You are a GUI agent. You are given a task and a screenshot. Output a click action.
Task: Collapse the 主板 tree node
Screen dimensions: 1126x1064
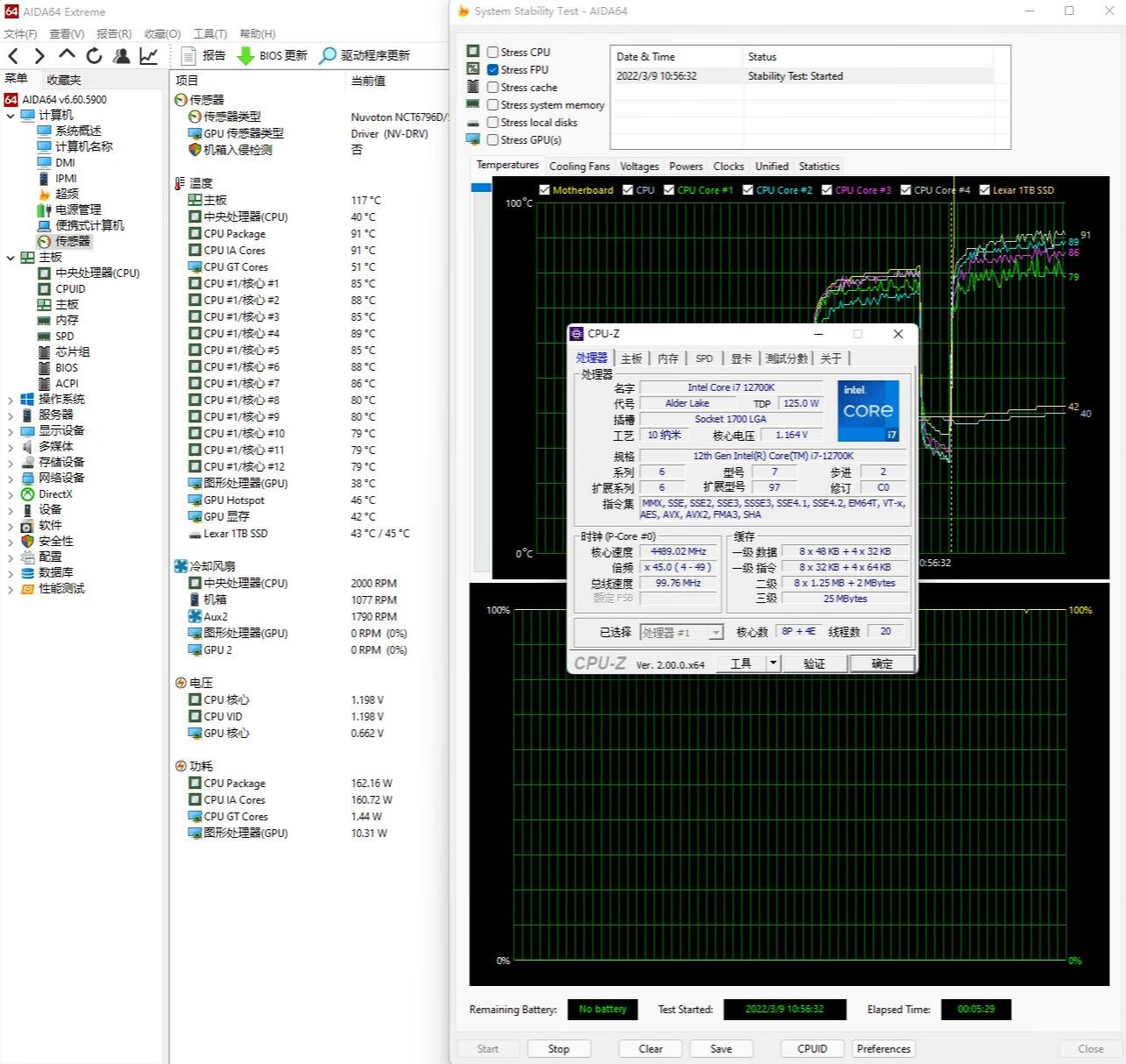click(x=10, y=257)
